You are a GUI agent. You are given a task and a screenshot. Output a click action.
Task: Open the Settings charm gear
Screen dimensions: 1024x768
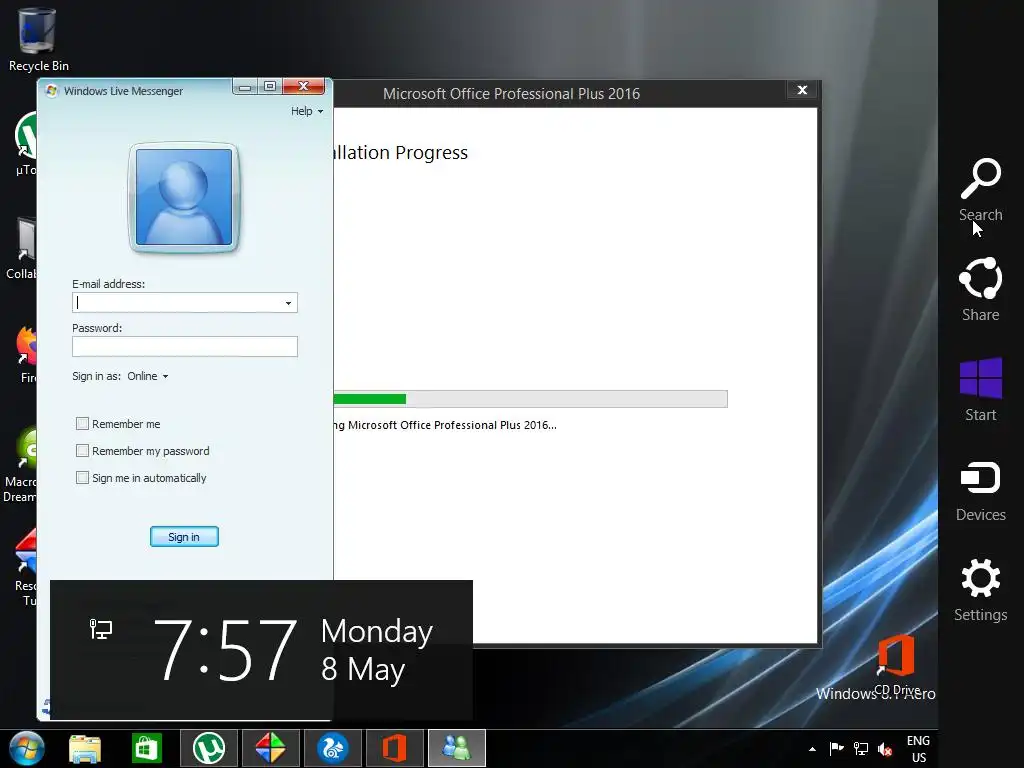980,577
